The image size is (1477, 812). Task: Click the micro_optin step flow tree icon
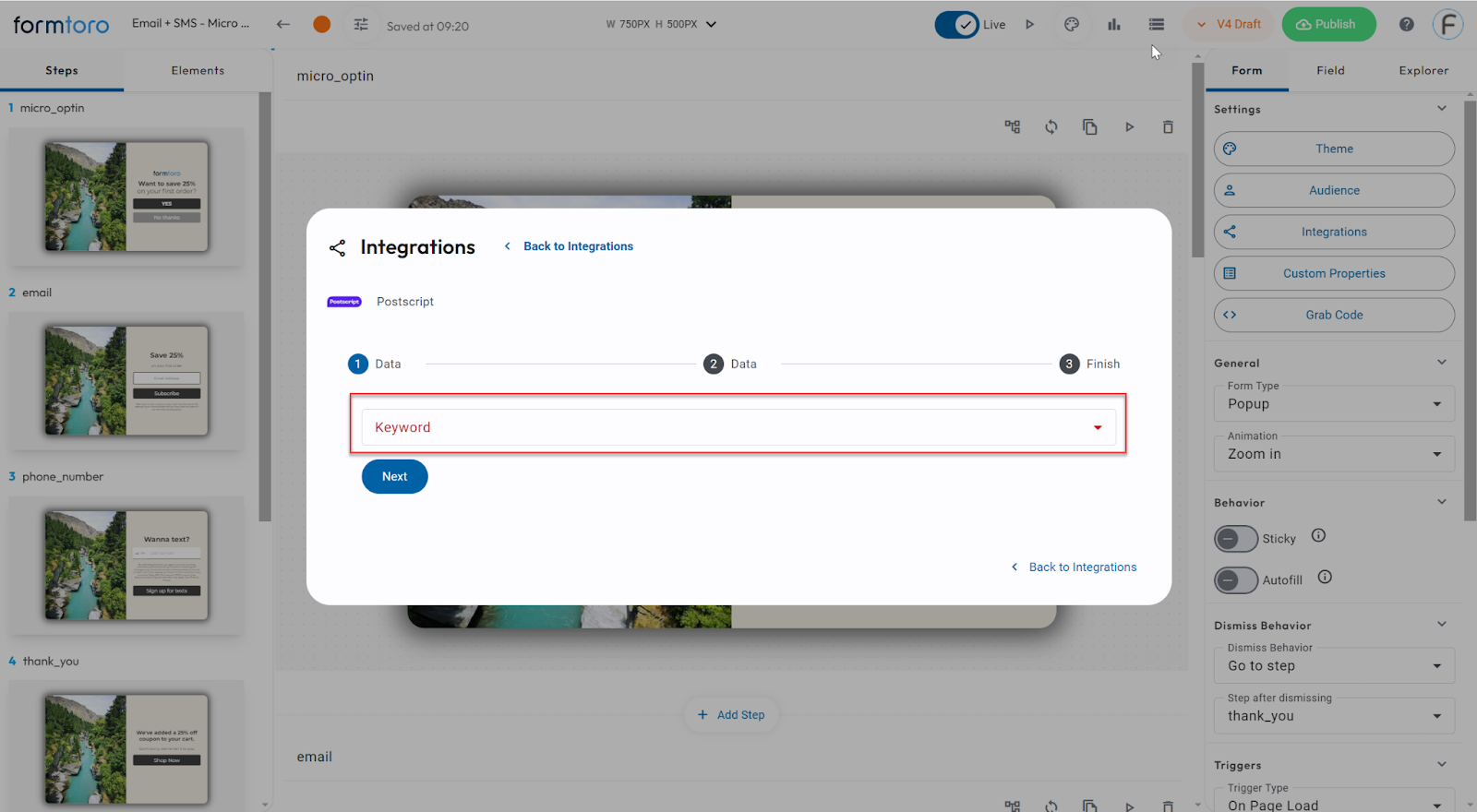pyautogui.click(x=1013, y=127)
